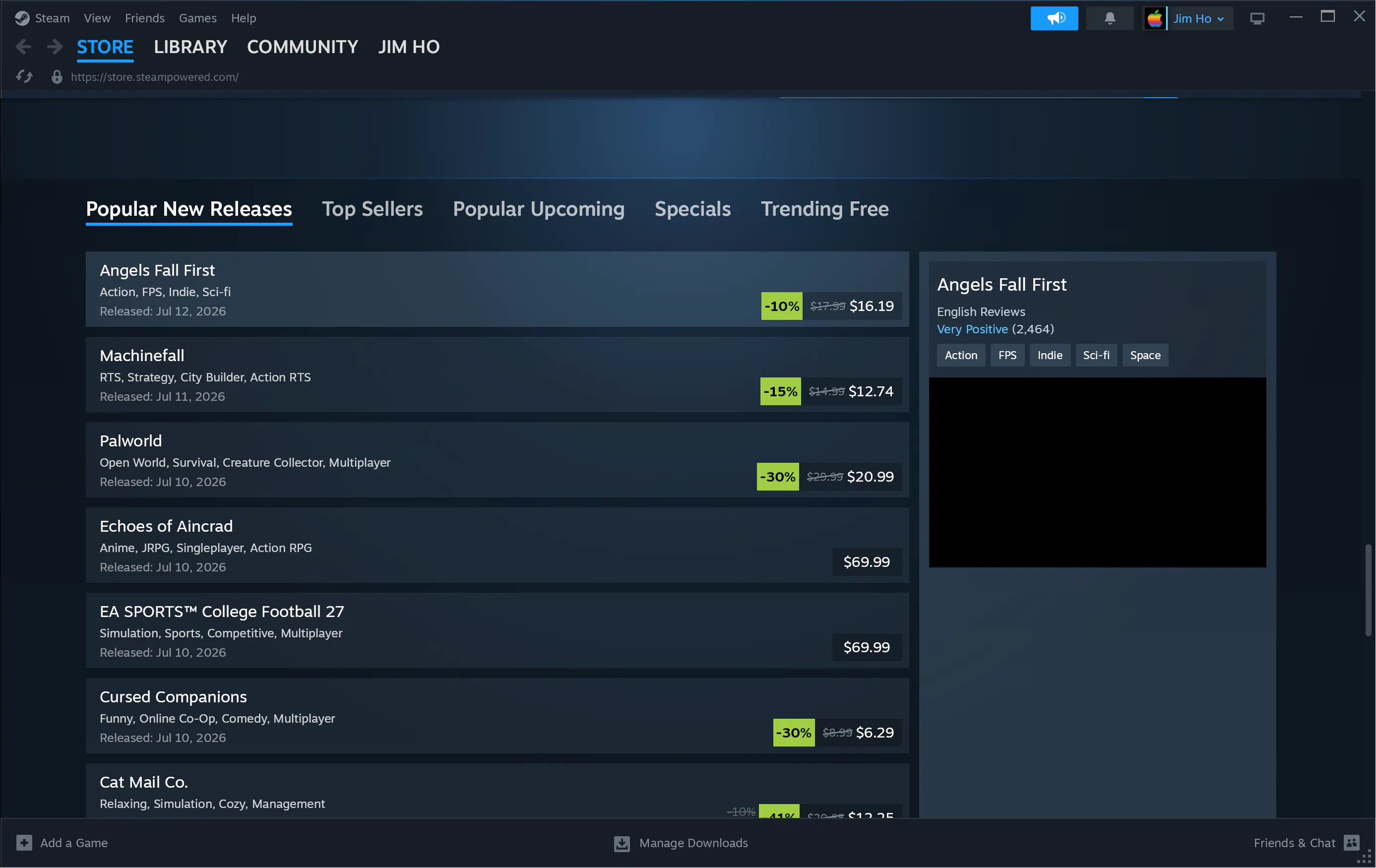Go forward with the right arrow icon

click(55, 47)
